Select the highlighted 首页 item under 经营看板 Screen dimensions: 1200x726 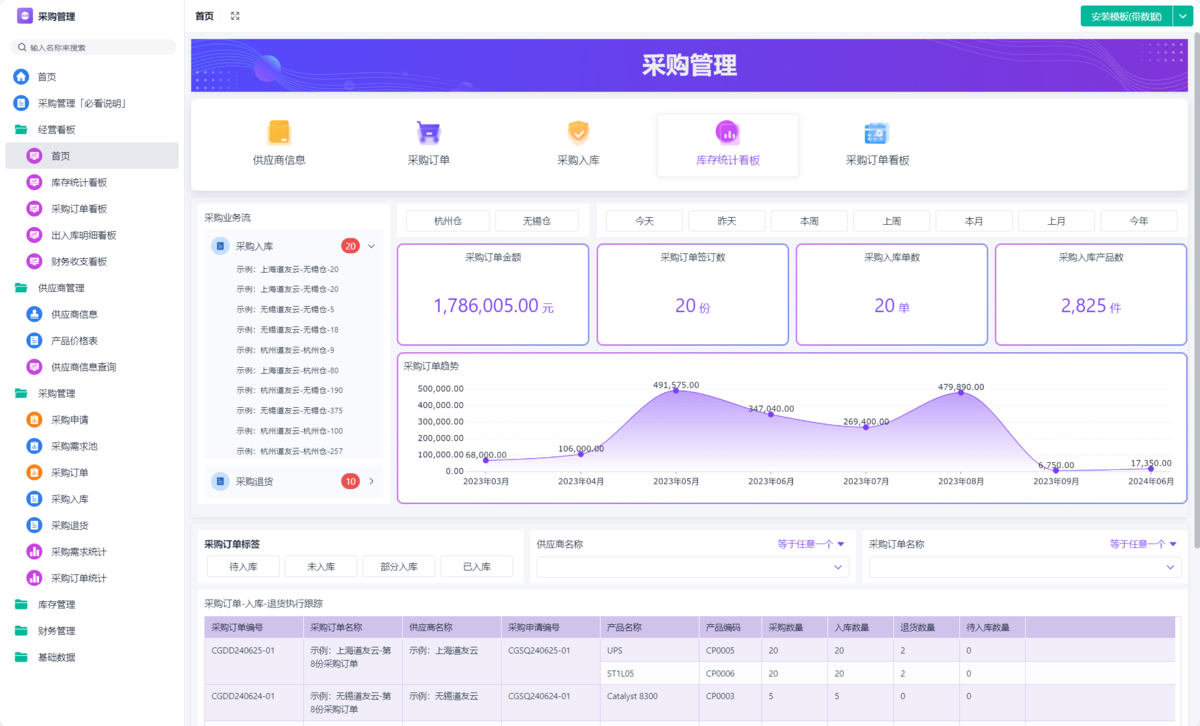point(91,156)
